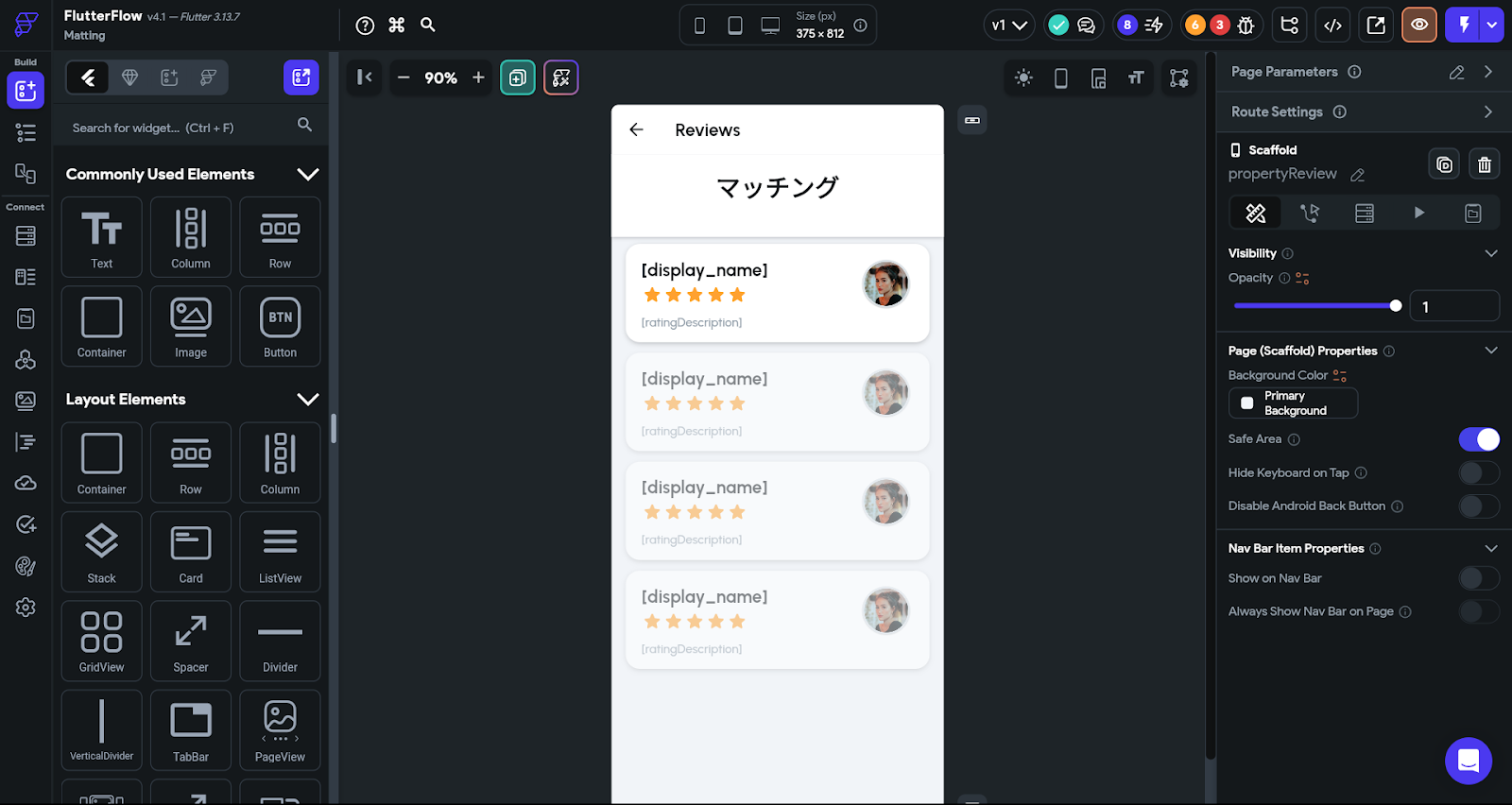Click the back arrow in Reviews app bar
Image resolution: width=1512 pixels, height=805 pixels.
click(x=637, y=129)
